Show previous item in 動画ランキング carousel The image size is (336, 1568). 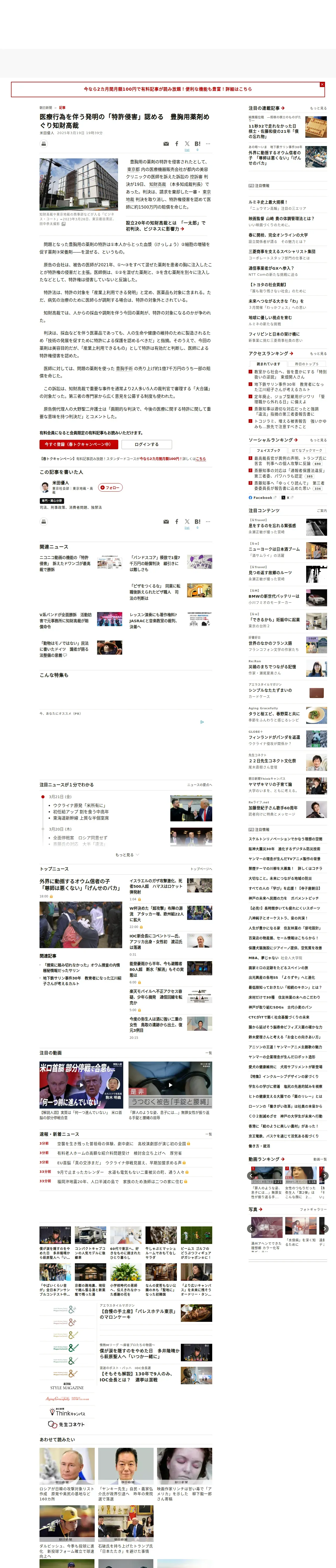point(251,1176)
